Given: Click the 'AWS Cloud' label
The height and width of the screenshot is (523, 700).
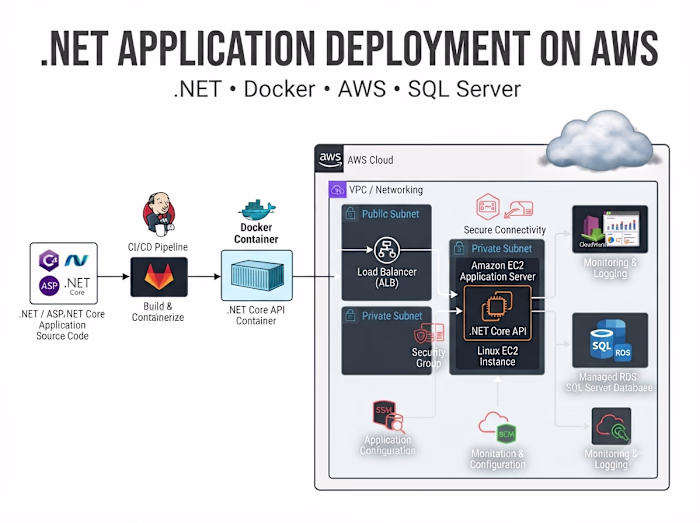Looking at the screenshot, I should [371, 160].
